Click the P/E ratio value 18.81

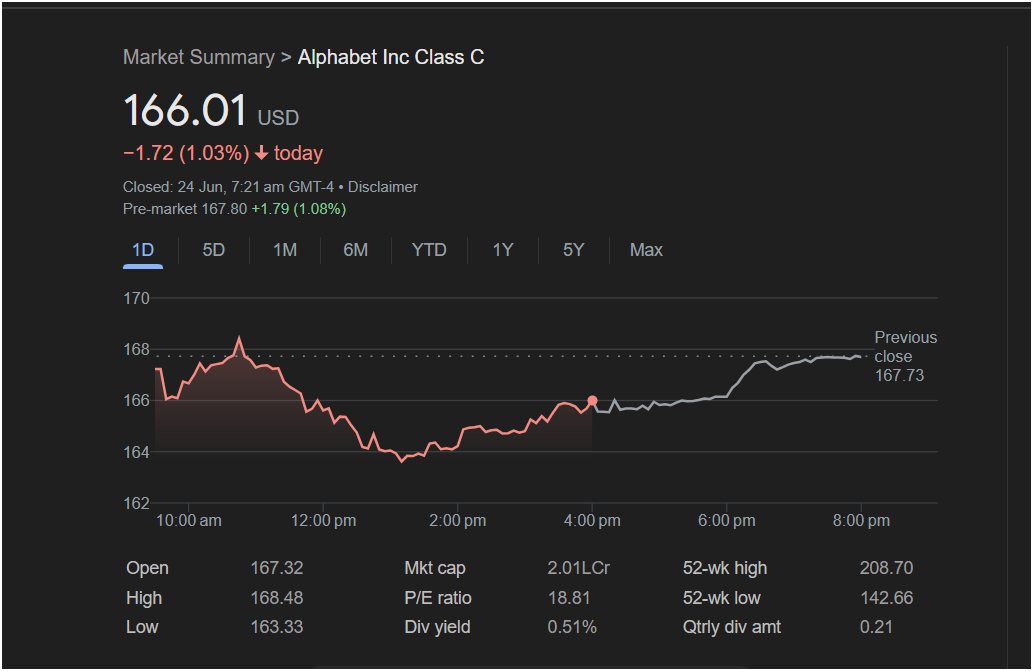point(569,598)
